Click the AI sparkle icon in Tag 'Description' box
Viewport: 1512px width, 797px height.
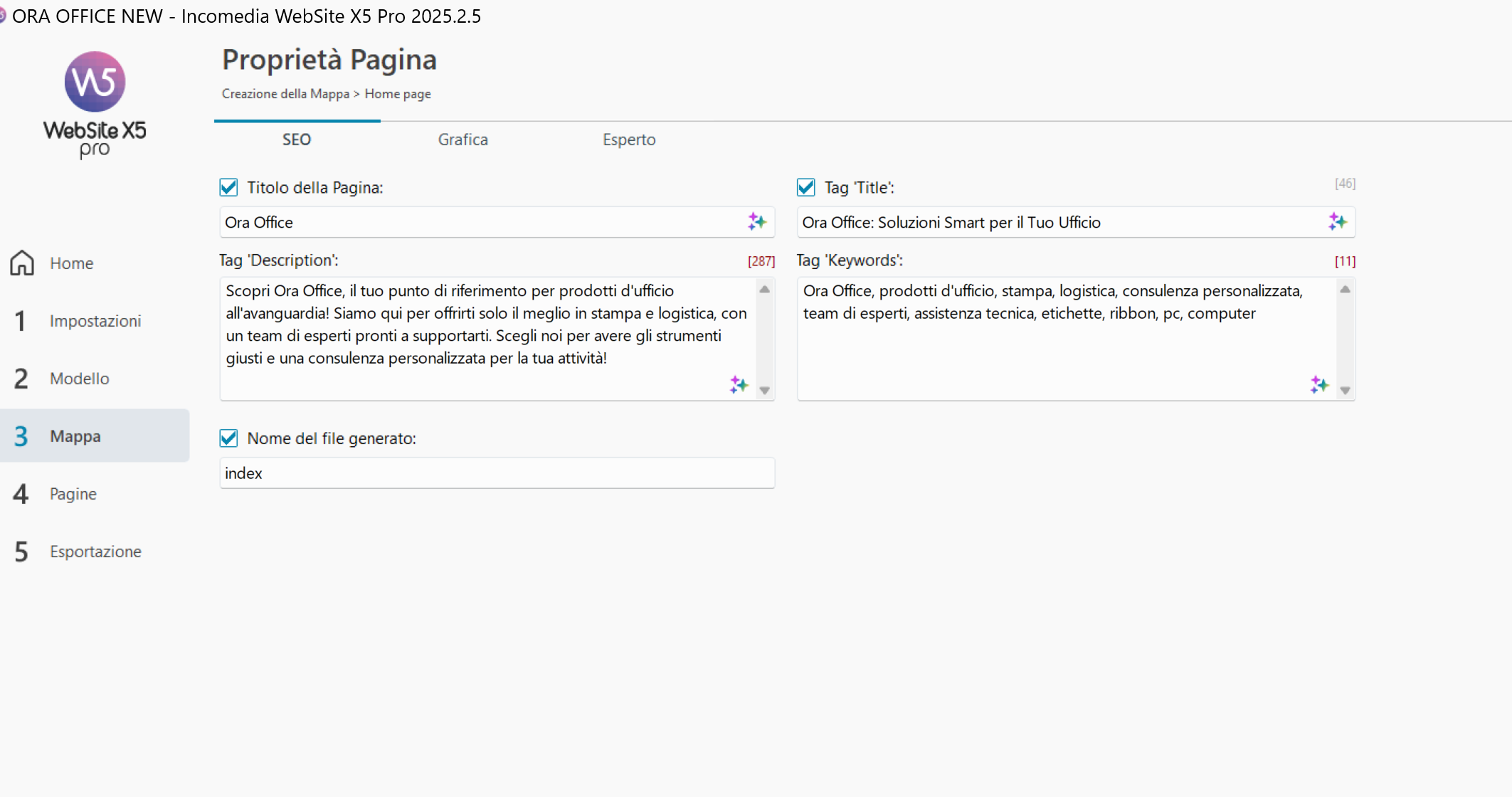click(739, 385)
